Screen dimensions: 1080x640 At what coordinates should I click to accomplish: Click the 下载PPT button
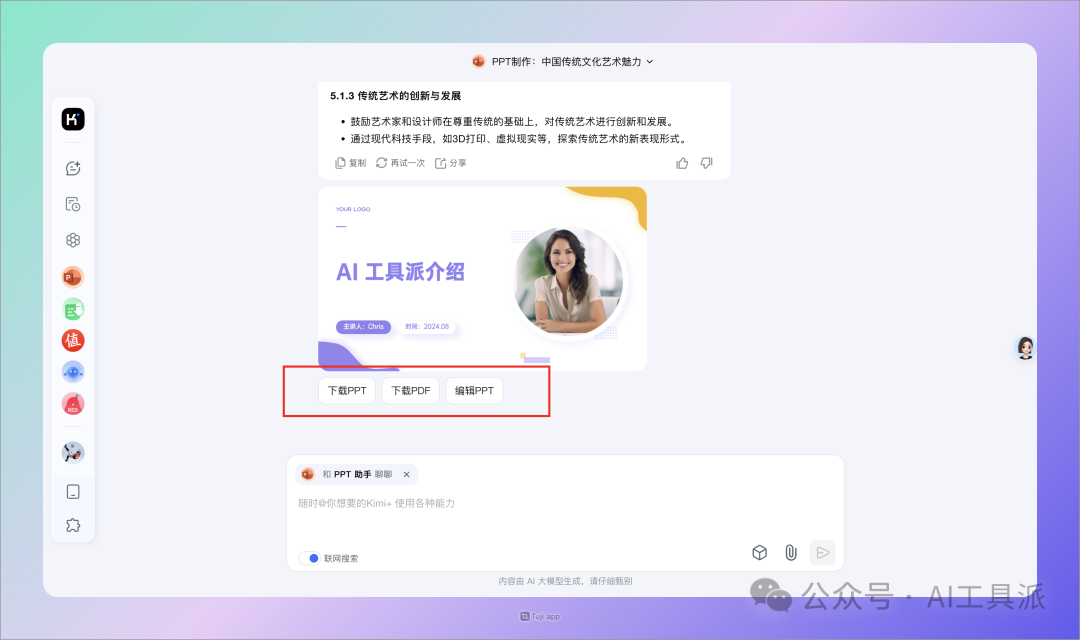(347, 391)
